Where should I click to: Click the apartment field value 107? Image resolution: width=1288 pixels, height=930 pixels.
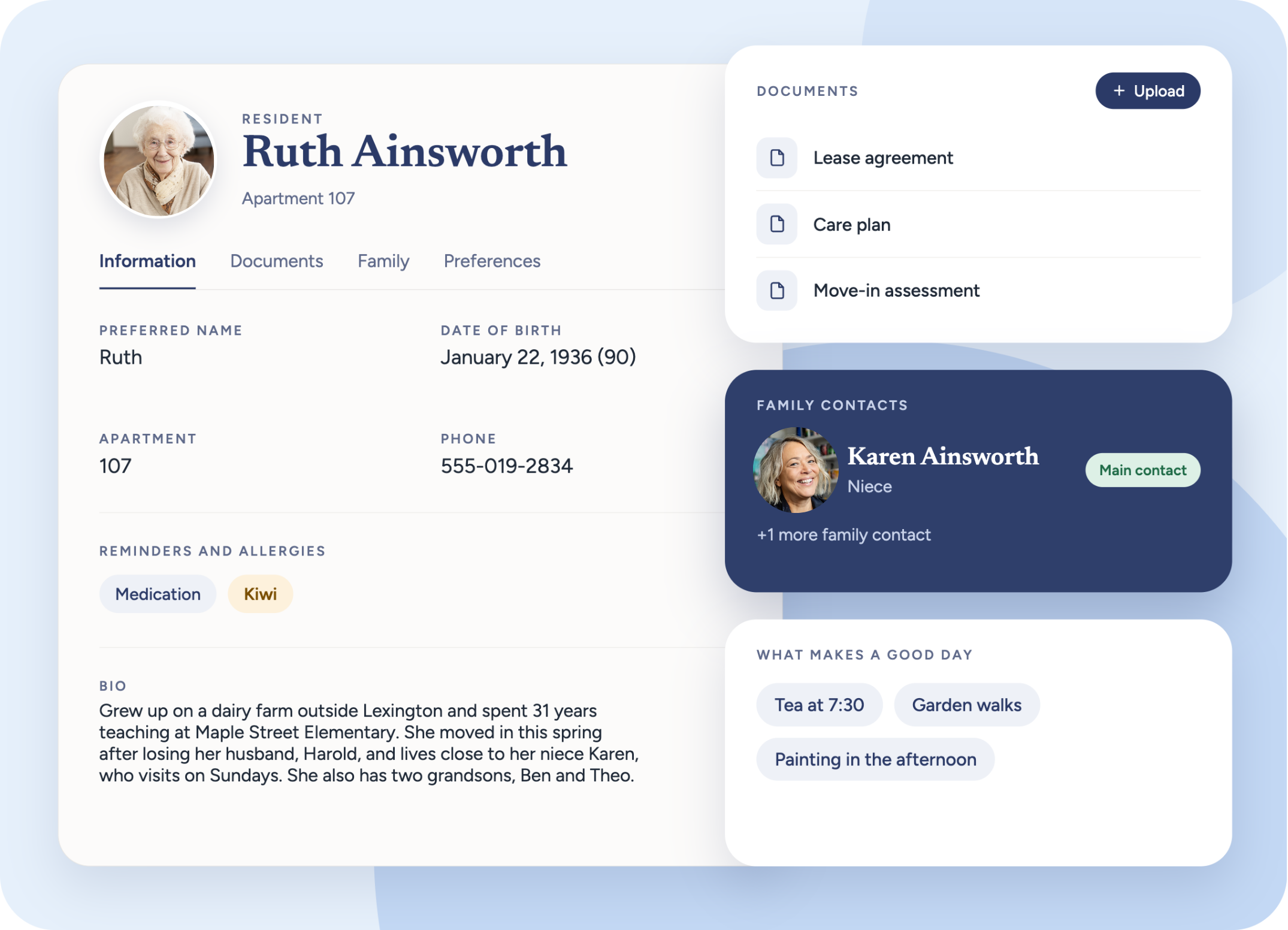click(116, 466)
